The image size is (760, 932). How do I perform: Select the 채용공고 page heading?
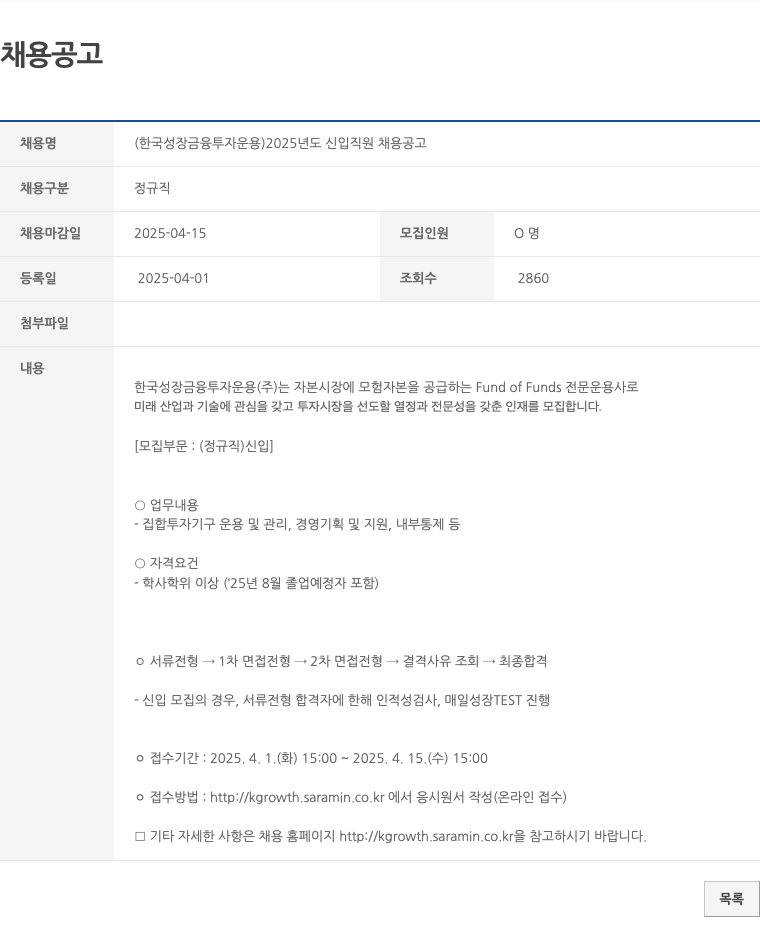52,54
